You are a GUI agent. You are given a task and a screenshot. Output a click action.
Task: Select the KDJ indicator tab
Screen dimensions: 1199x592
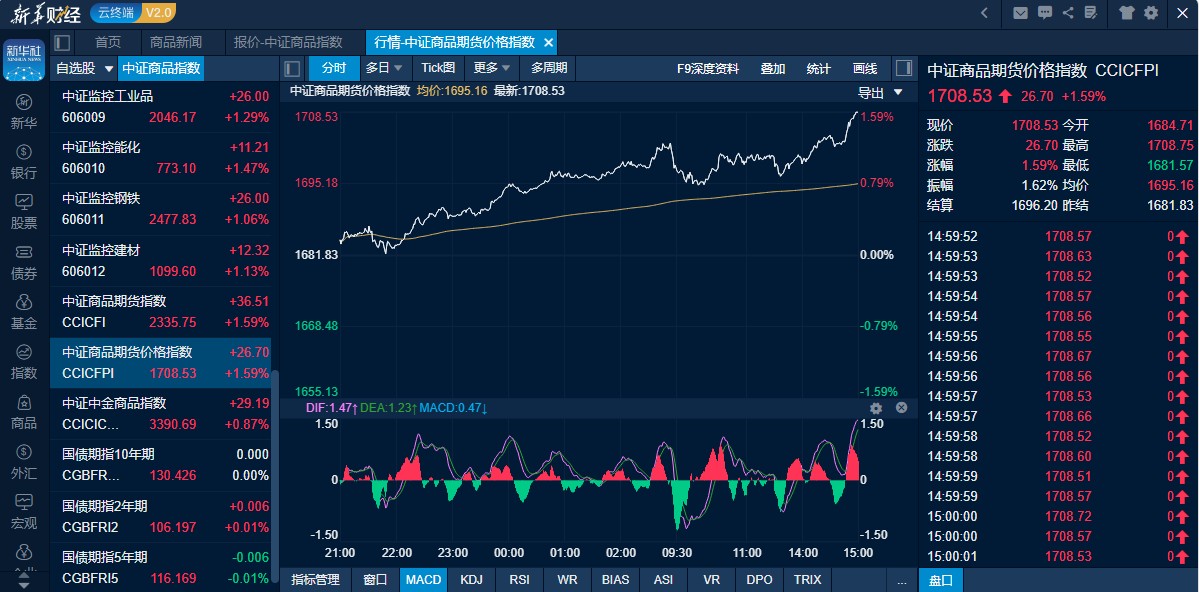click(472, 580)
